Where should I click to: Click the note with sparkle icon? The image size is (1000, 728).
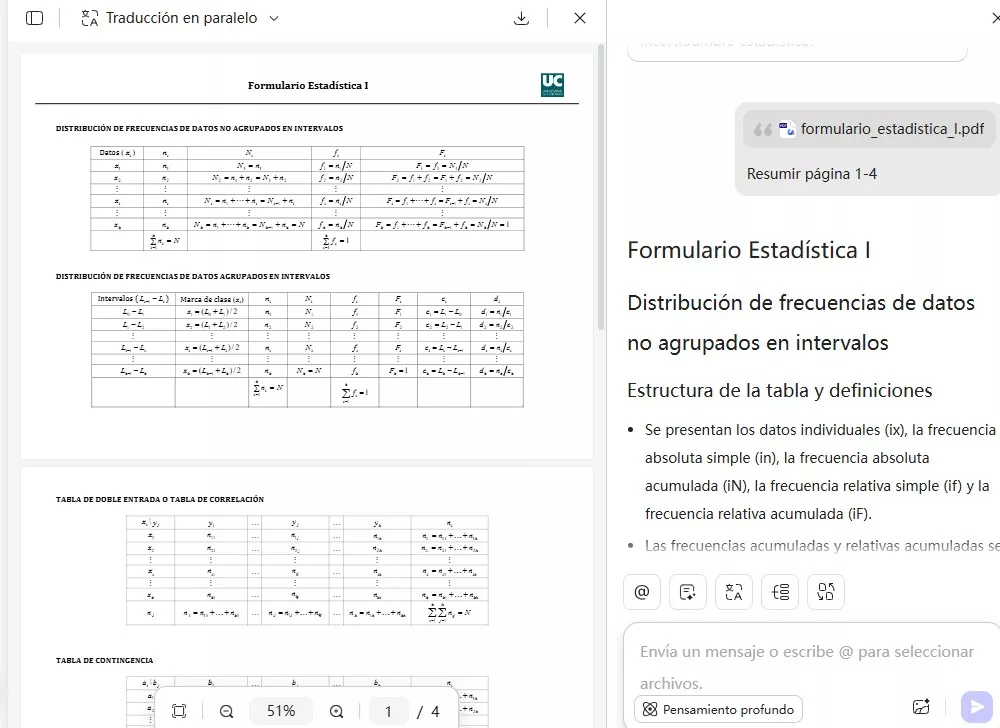(x=688, y=592)
